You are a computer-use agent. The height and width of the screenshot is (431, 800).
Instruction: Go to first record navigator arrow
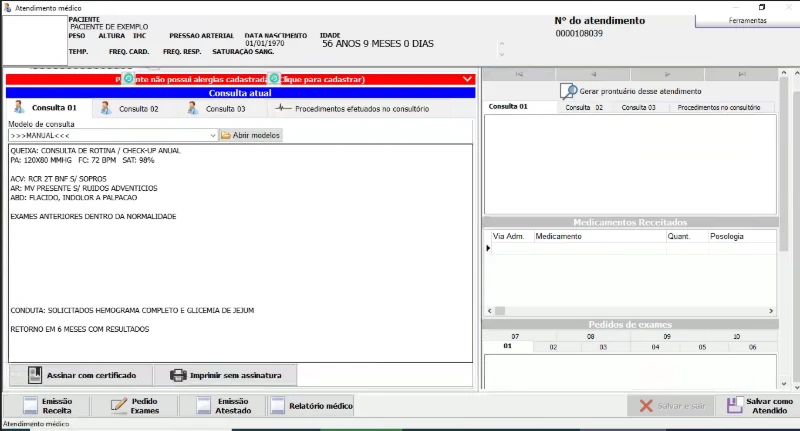[x=519, y=74]
